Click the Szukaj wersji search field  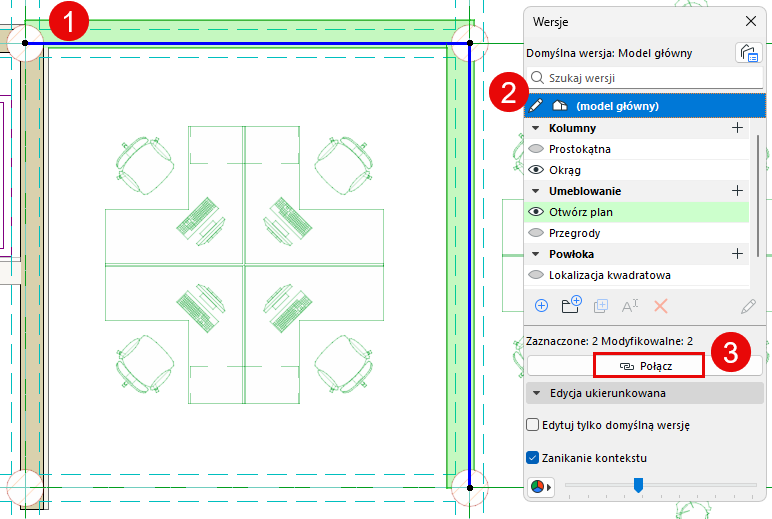(645, 78)
